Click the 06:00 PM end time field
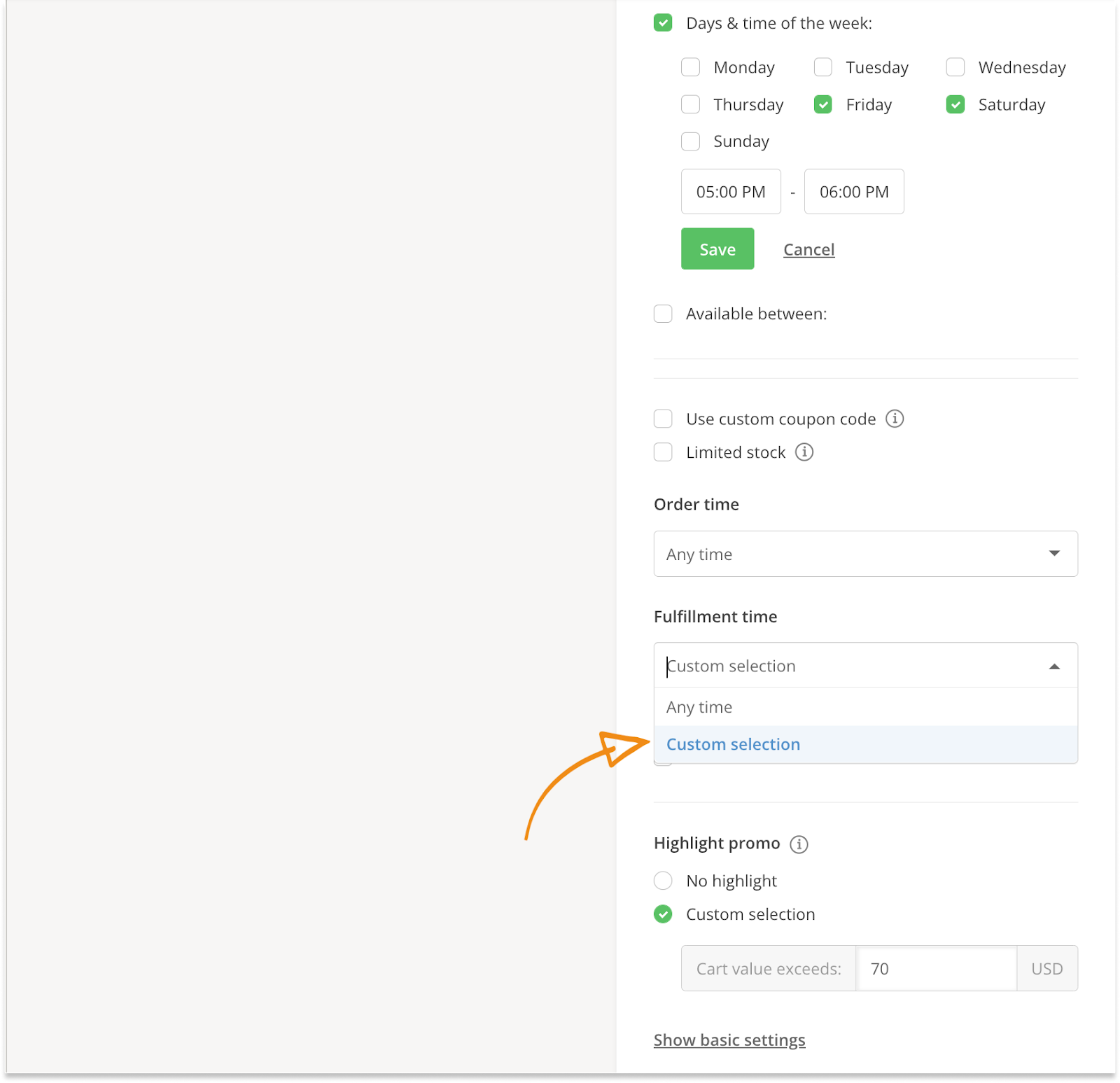This screenshot has height=1083, width=1120. (x=854, y=192)
